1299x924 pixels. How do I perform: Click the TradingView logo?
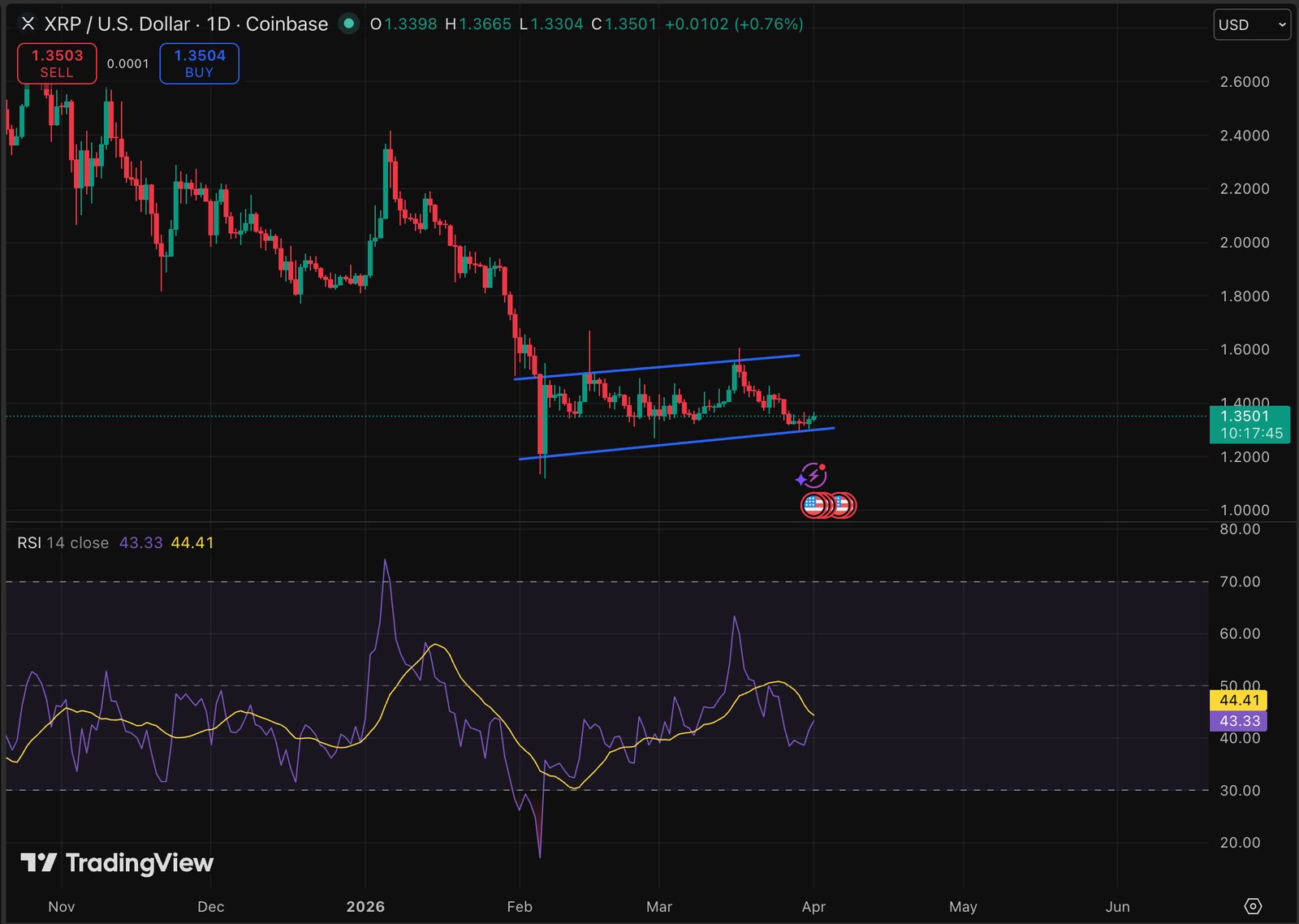point(118,863)
